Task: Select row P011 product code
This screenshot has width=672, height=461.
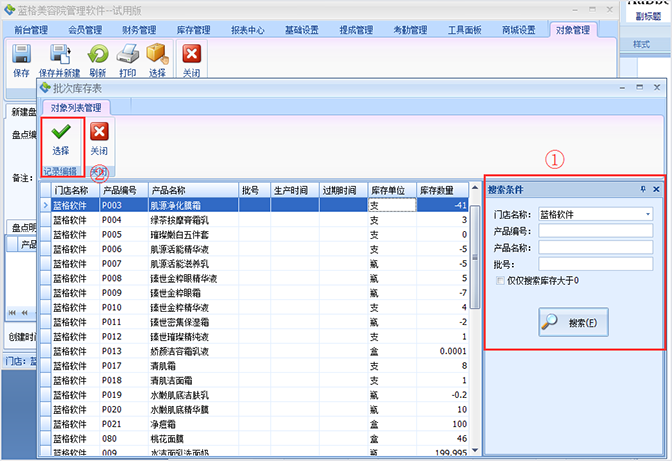Action: (124, 322)
